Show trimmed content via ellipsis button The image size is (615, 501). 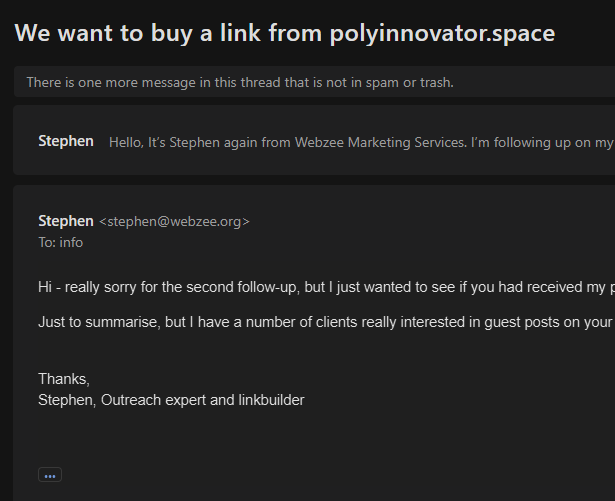(50, 475)
